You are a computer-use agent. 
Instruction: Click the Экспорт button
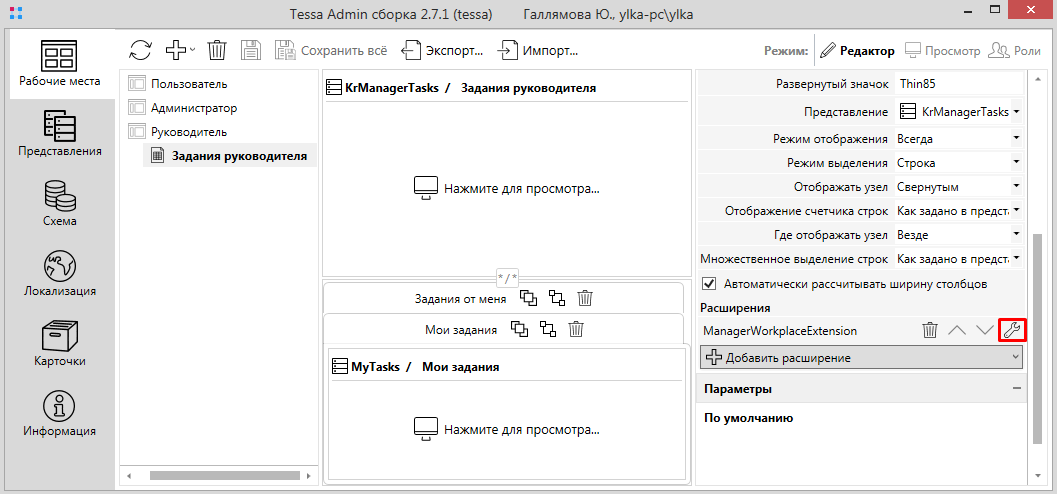tap(443, 50)
